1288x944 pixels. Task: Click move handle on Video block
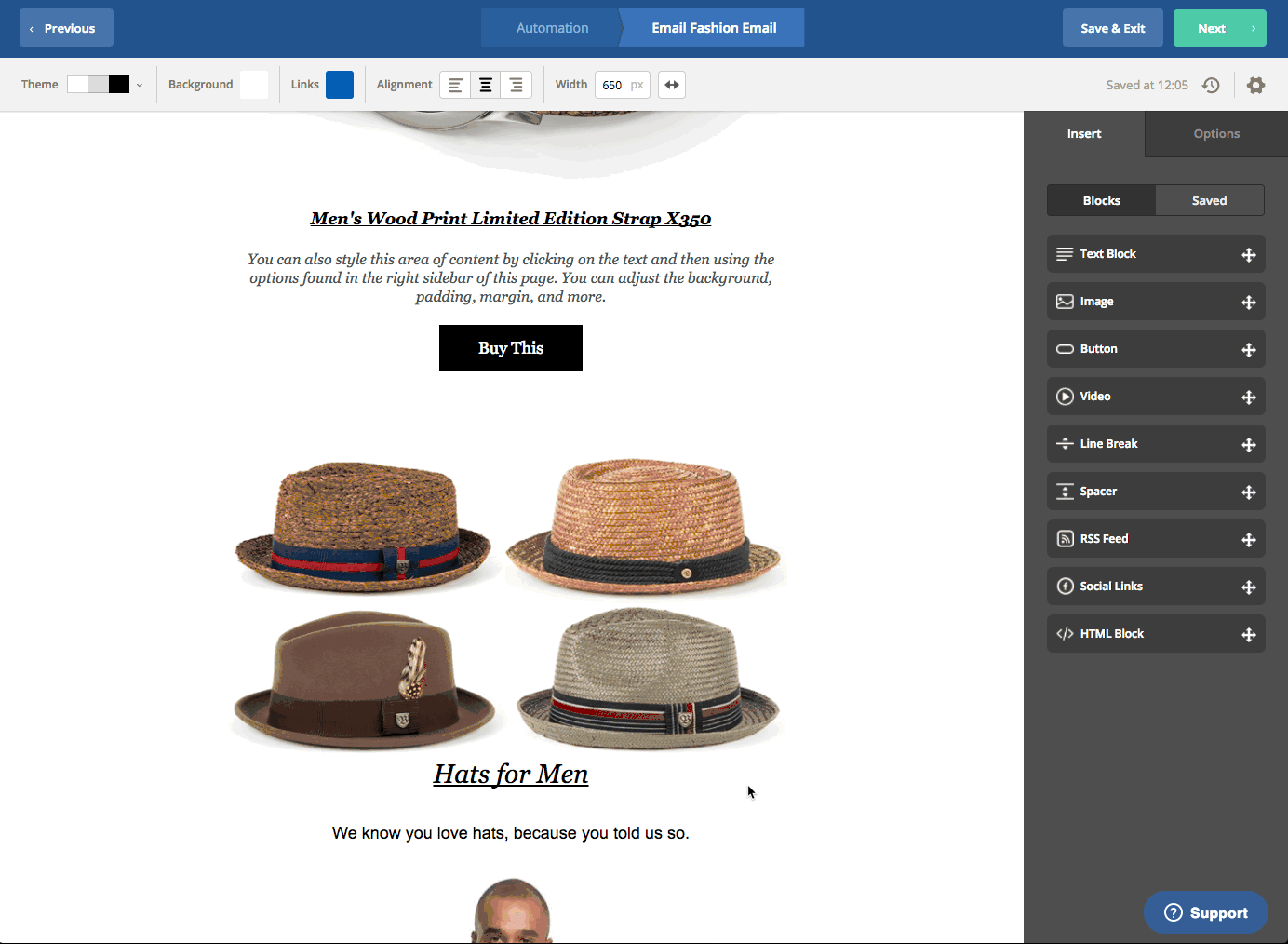[1249, 398]
